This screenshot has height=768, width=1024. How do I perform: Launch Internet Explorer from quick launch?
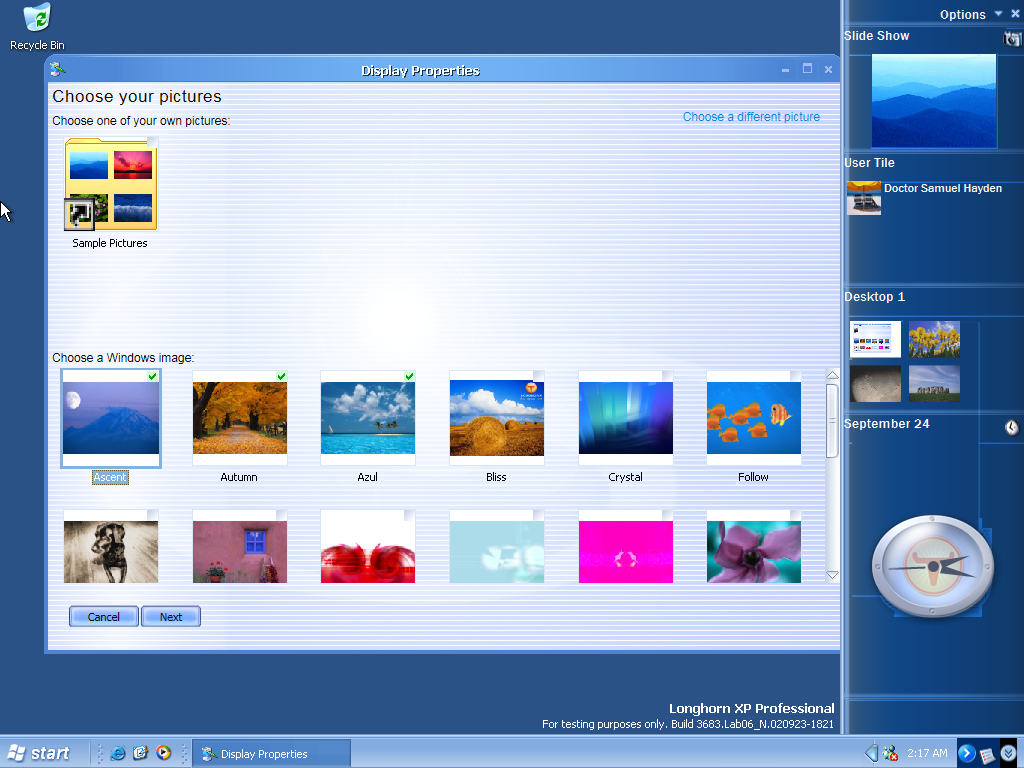tap(118, 753)
